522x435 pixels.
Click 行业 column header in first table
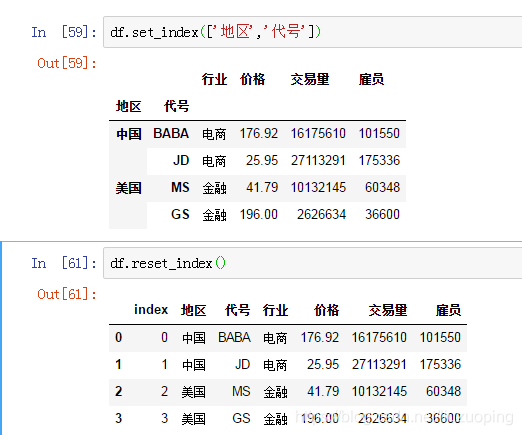[x=214, y=79]
